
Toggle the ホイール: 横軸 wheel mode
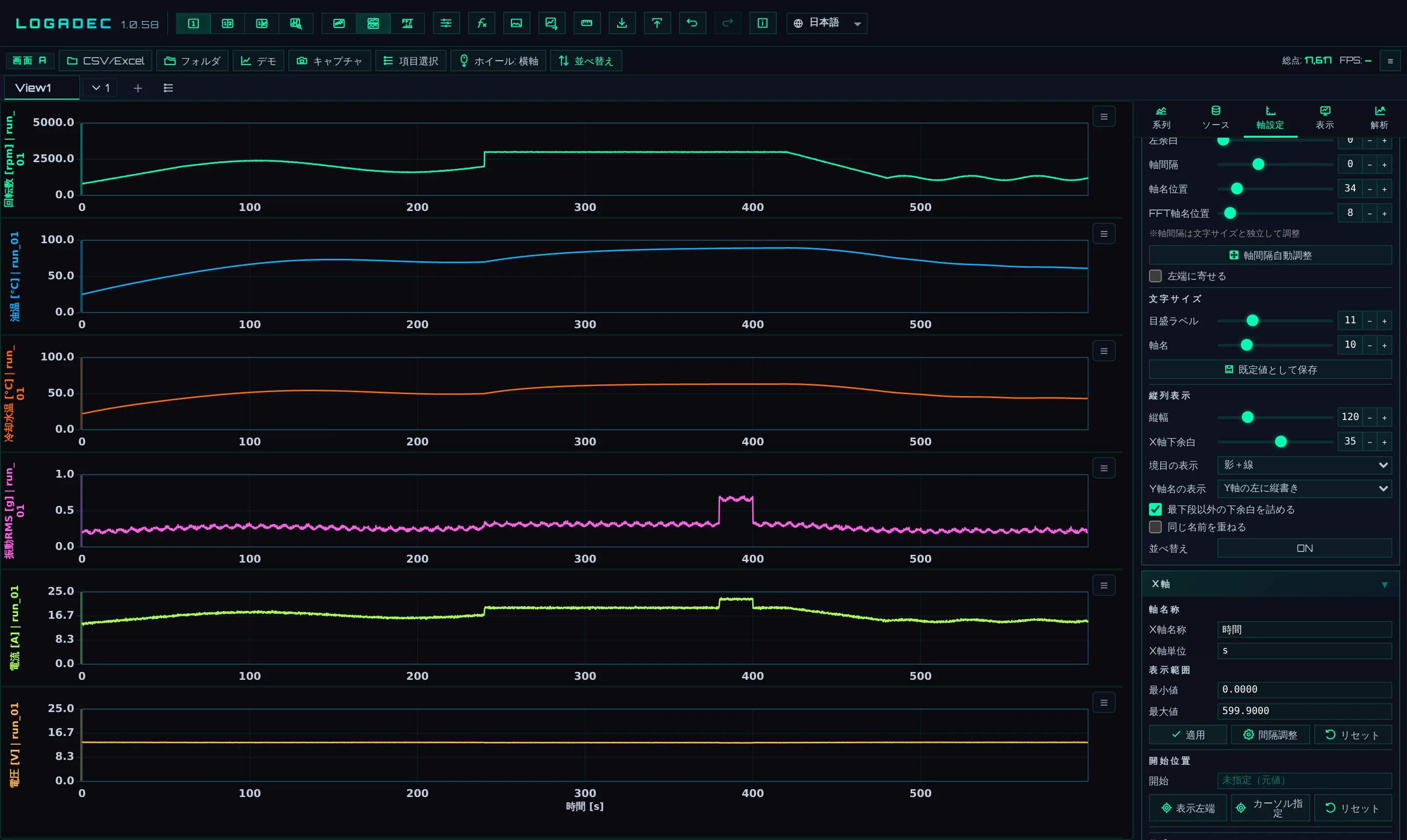[x=498, y=61]
